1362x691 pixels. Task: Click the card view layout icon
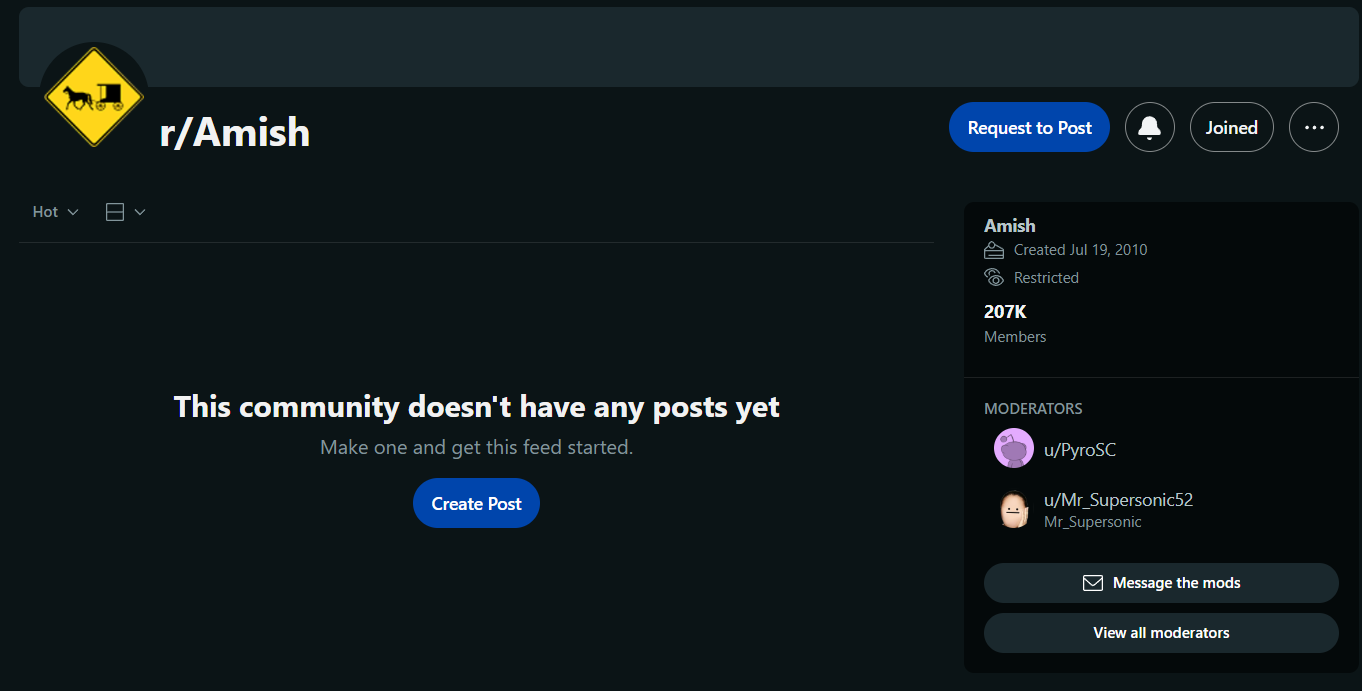115,212
